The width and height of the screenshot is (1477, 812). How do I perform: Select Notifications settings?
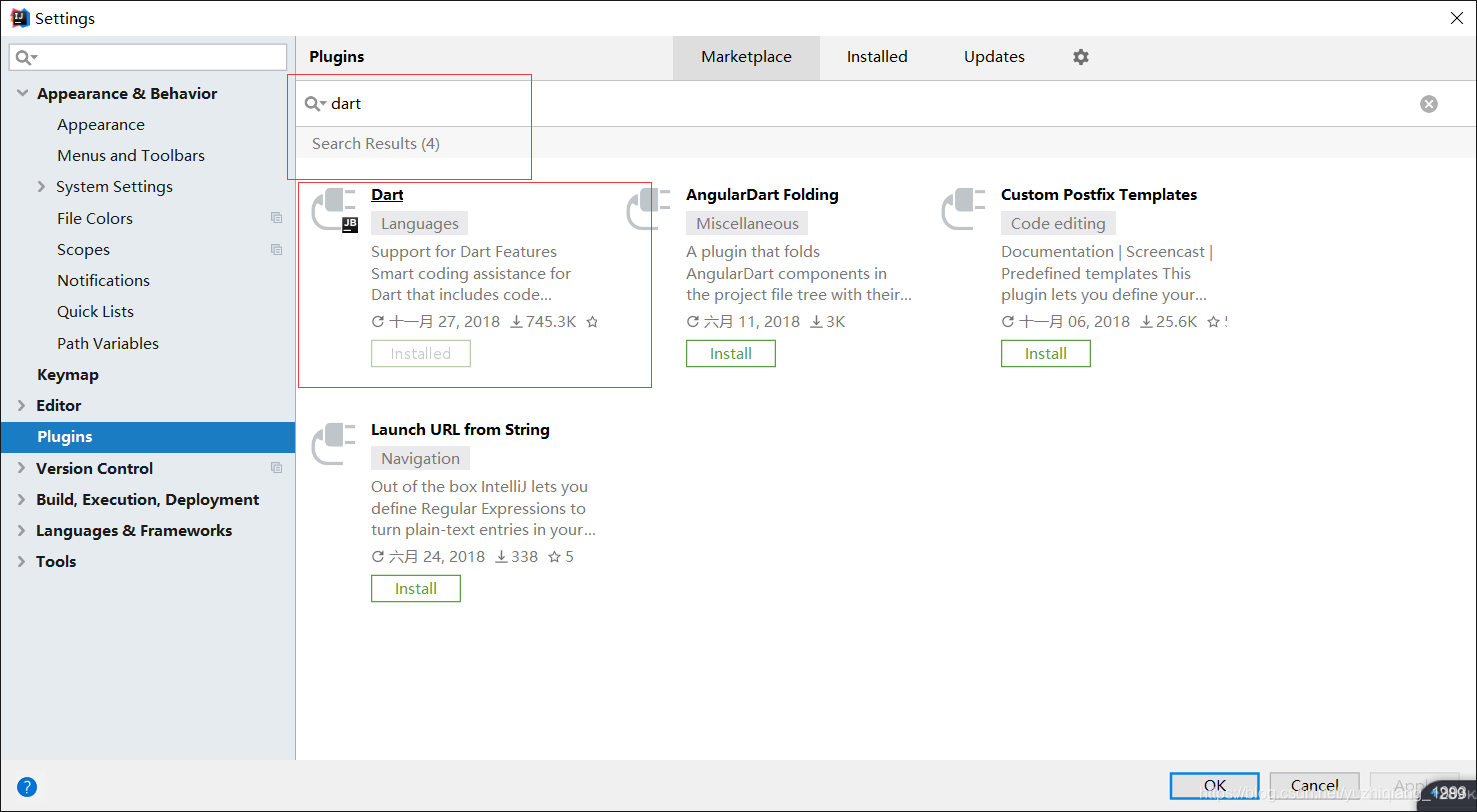(x=103, y=280)
